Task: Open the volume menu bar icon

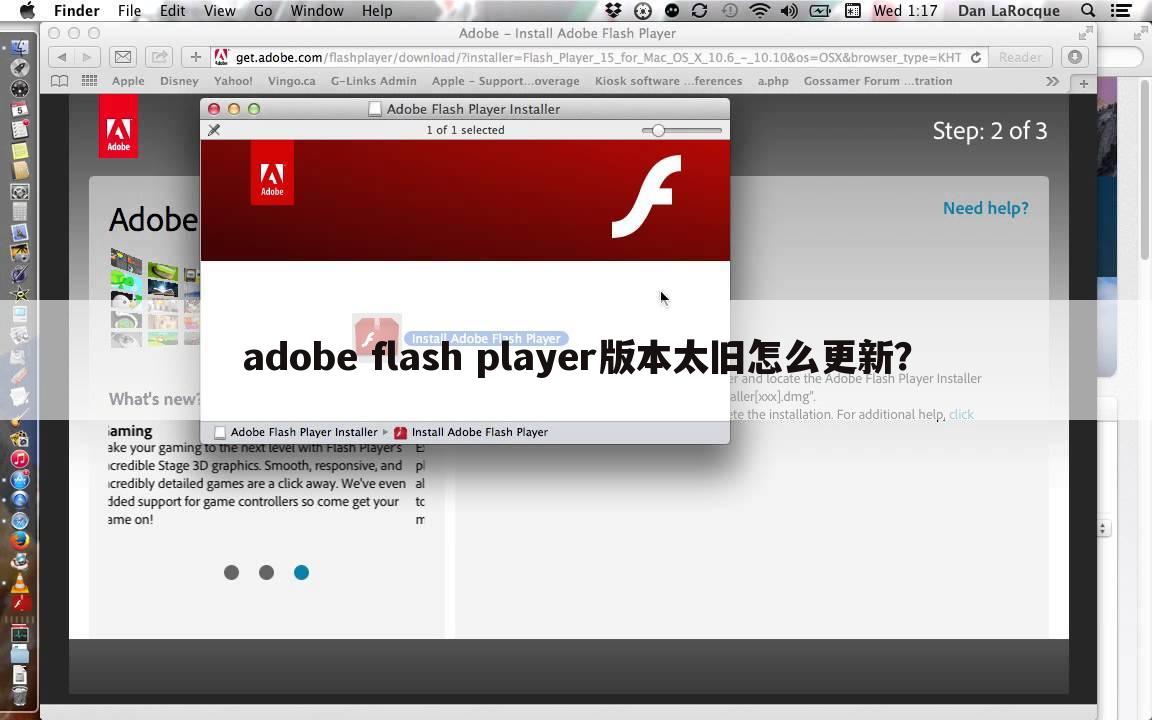Action: [x=789, y=11]
